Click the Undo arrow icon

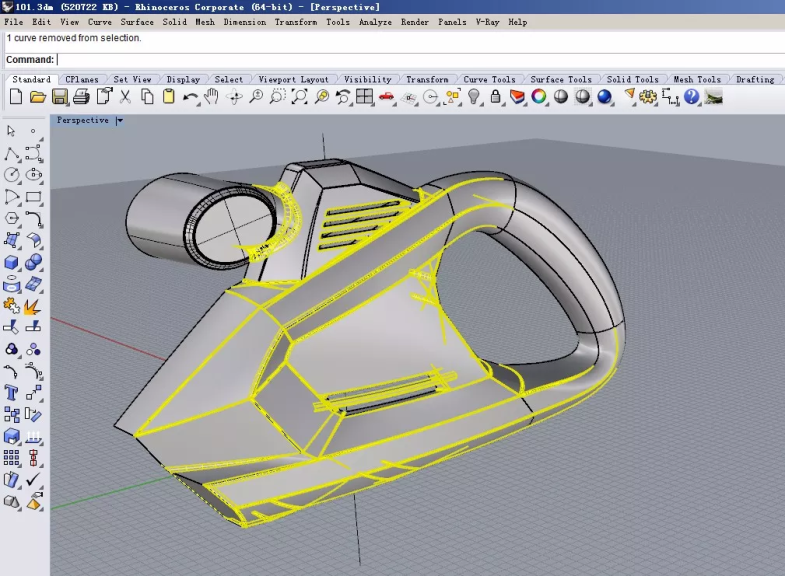190,97
